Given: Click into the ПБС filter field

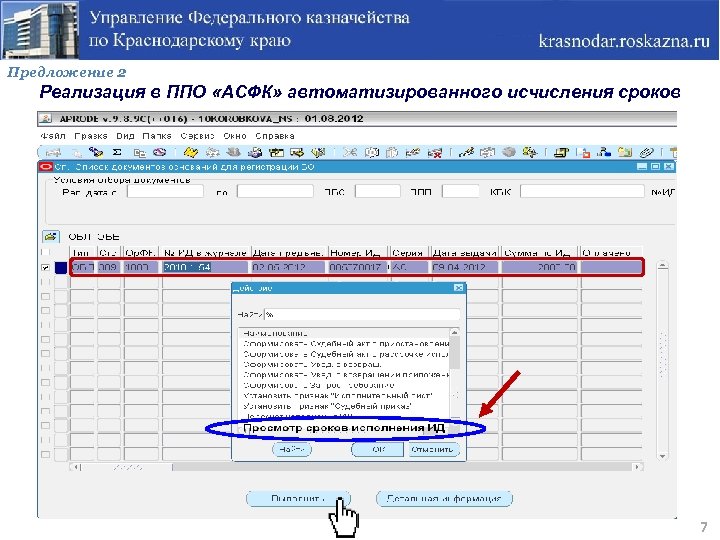Looking at the screenshot, I should (377, 191).
